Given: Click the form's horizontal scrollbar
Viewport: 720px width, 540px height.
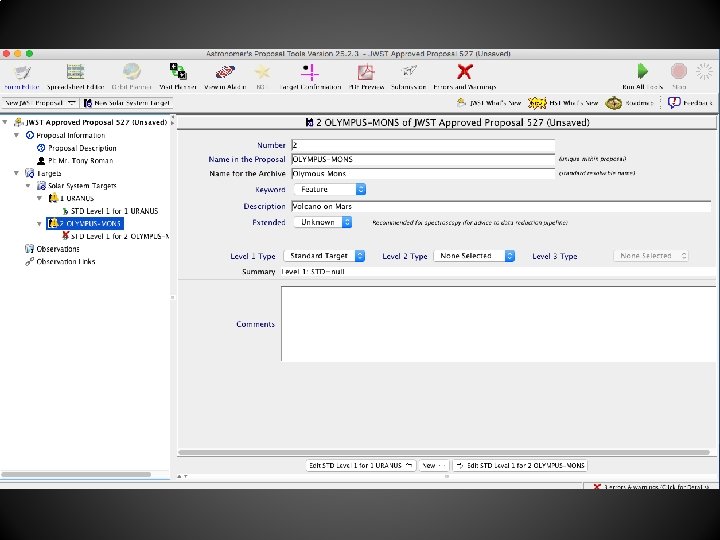Looking at the screenshot, I should tap(444, 452).
